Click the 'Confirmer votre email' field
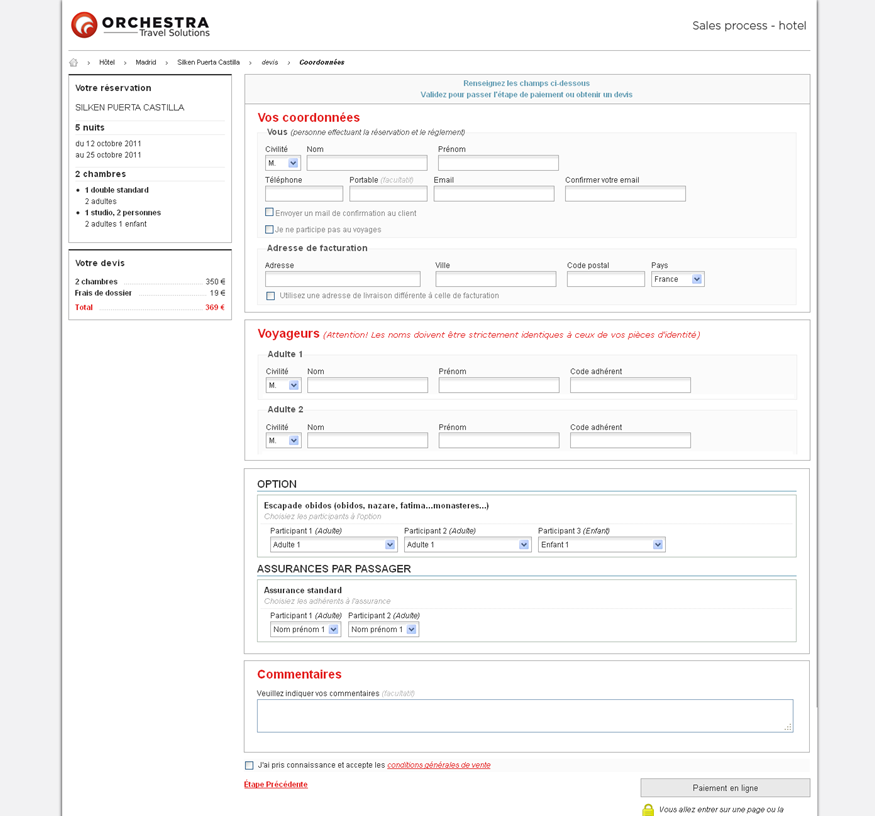Screen dimensions: 875x816 click(x=625, y=194)
